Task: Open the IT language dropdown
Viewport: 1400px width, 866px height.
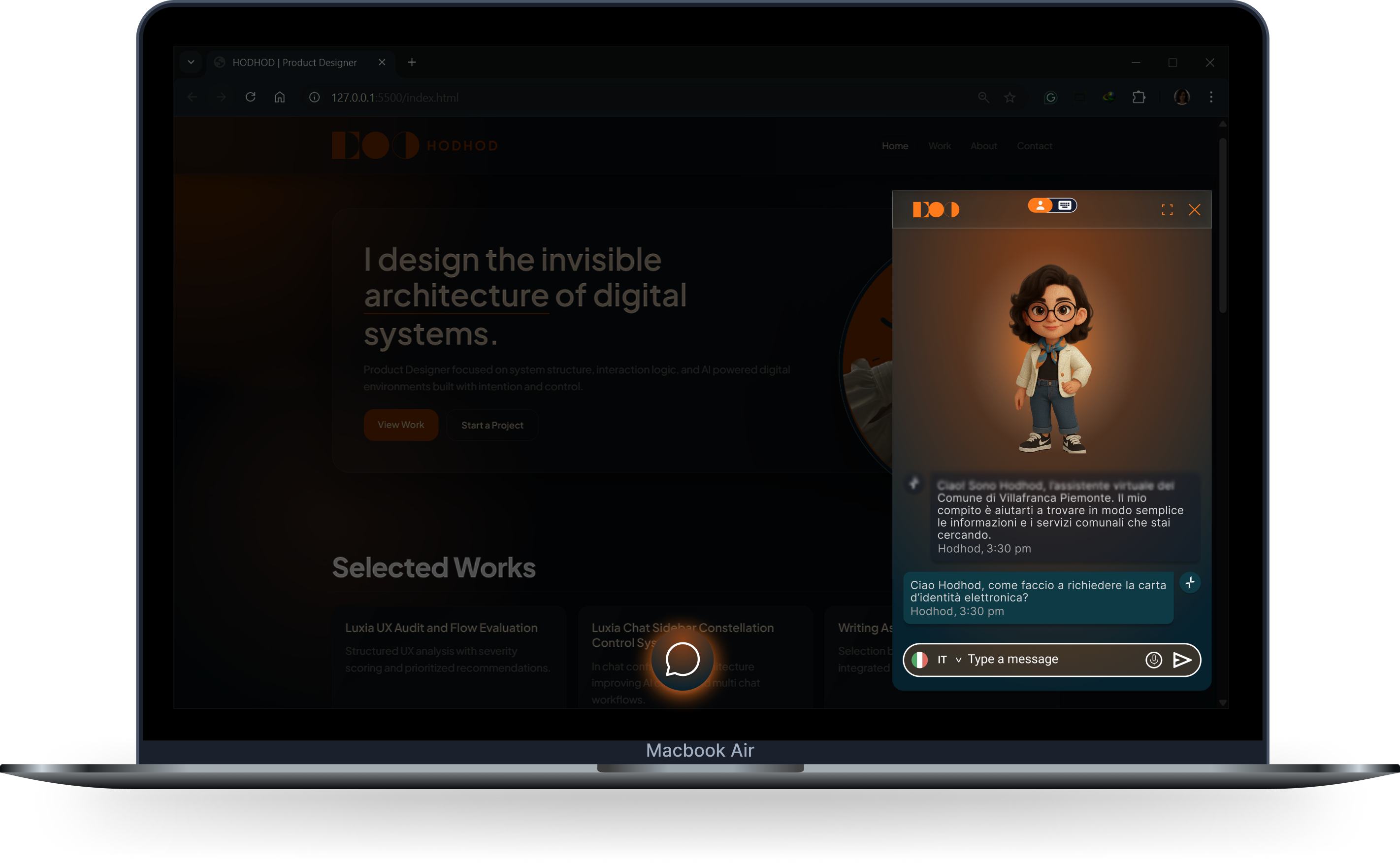Action: (x=949, y=660)
